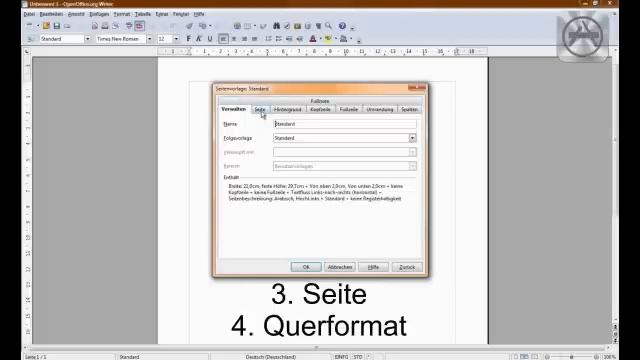Image resolution: width=640 pixels, height=360 pixels.
Task: Open the font name dropdown Times New Roman
Action: click(x=149, y=39)
